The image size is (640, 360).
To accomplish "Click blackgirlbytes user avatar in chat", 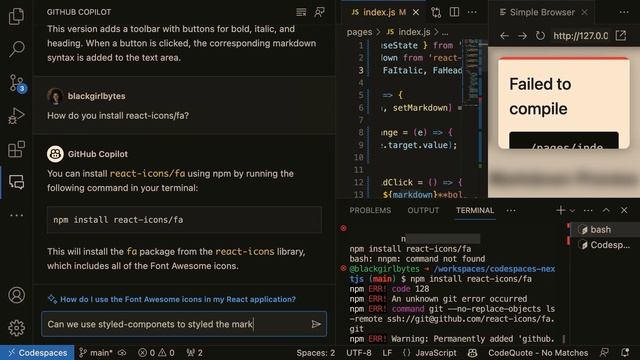I will click(55, 96).
